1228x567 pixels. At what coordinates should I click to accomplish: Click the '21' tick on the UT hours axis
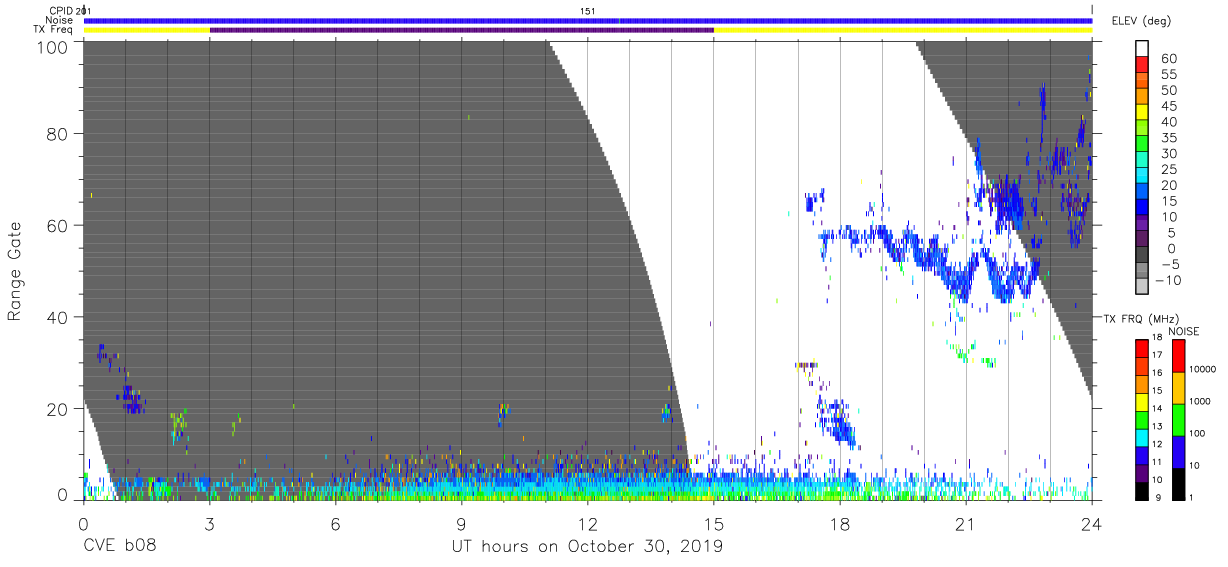965,522
